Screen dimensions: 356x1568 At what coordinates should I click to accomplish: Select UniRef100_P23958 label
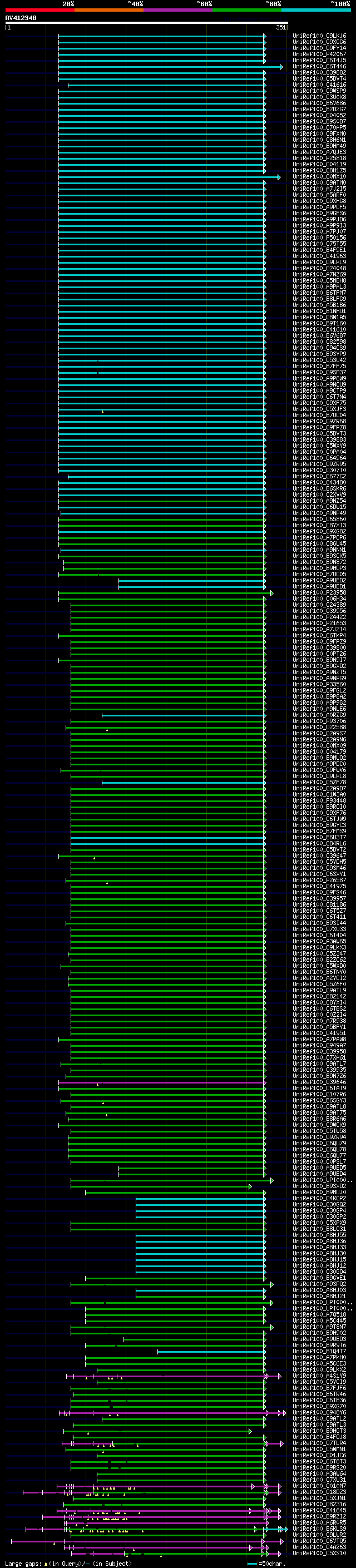pyautogui.click(x=319, y=593)
